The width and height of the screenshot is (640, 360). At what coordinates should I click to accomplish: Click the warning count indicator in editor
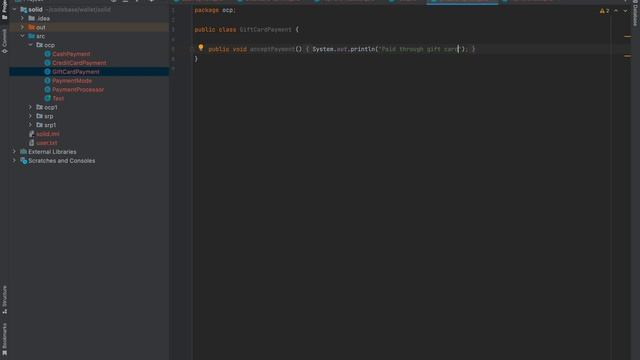pyautogui.click(x=604, y=11)
